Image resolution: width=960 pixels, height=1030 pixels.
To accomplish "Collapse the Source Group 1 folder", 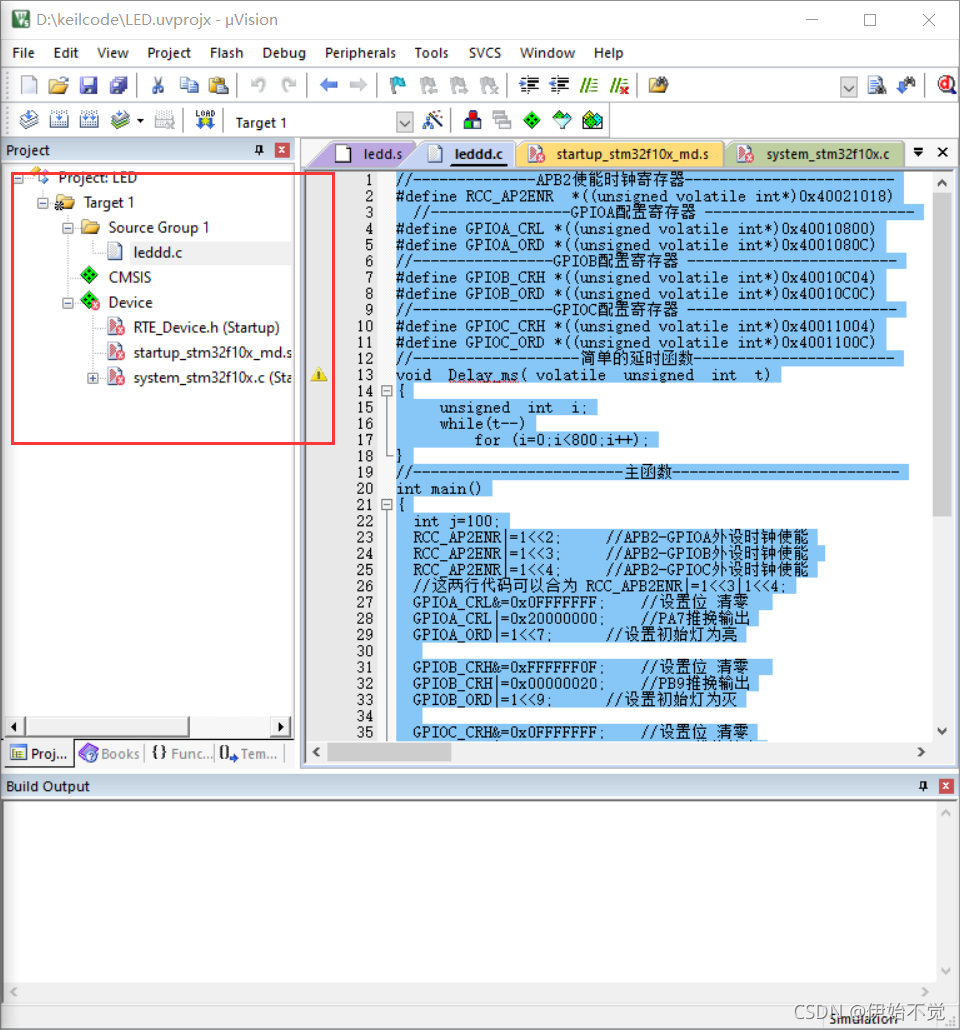I will click(68, 228).
